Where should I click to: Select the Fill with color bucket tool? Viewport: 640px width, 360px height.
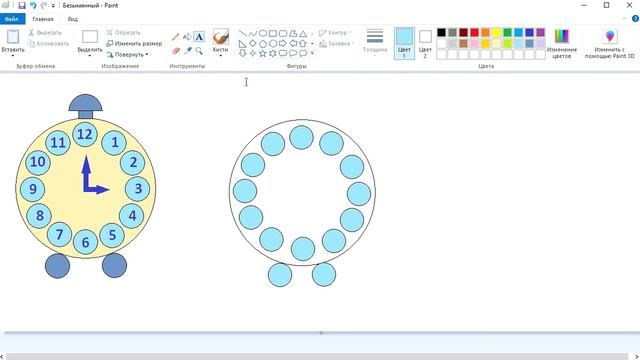tap(187, 37)
